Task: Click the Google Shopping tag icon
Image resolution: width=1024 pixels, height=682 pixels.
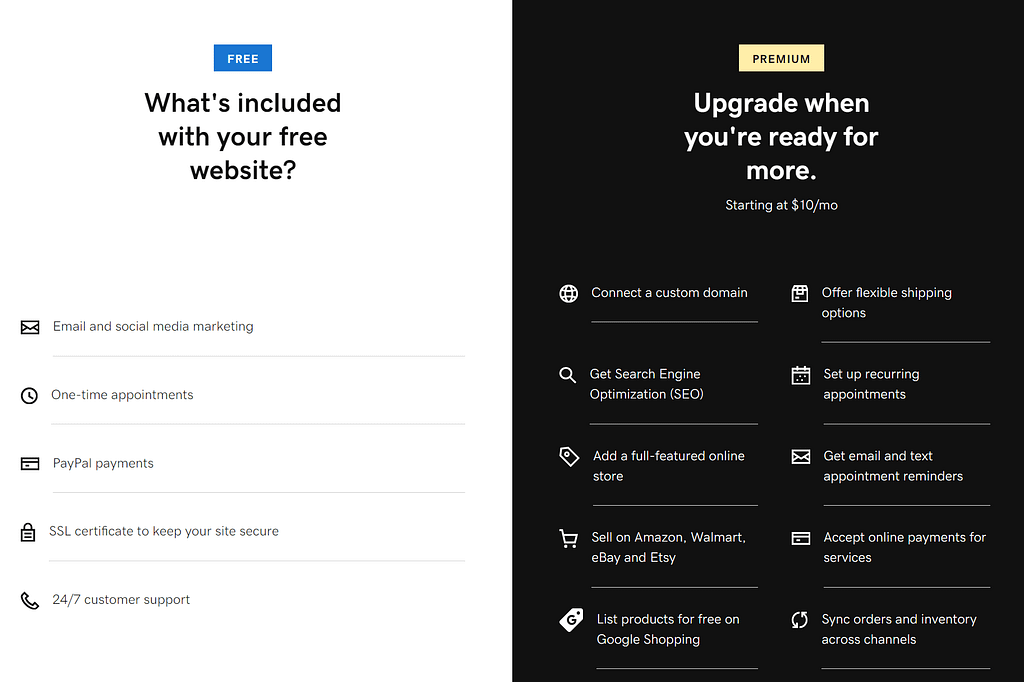Action: (x=571, y=619)
